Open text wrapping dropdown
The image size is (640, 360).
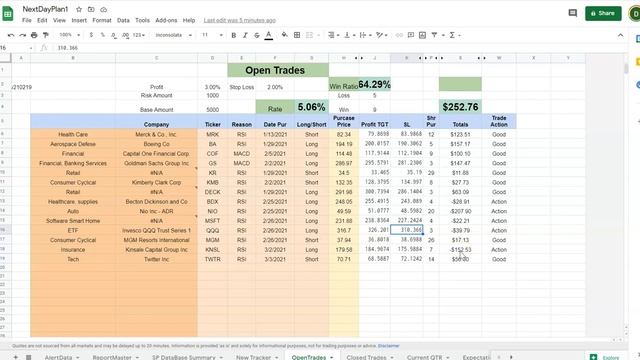click(365, 36)
